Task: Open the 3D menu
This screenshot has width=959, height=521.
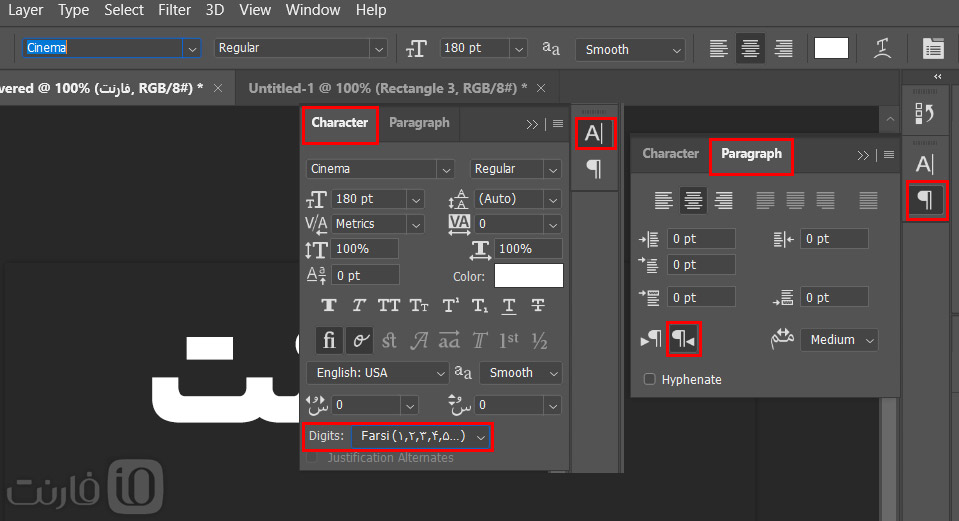Action: click(x=215, y=10)
